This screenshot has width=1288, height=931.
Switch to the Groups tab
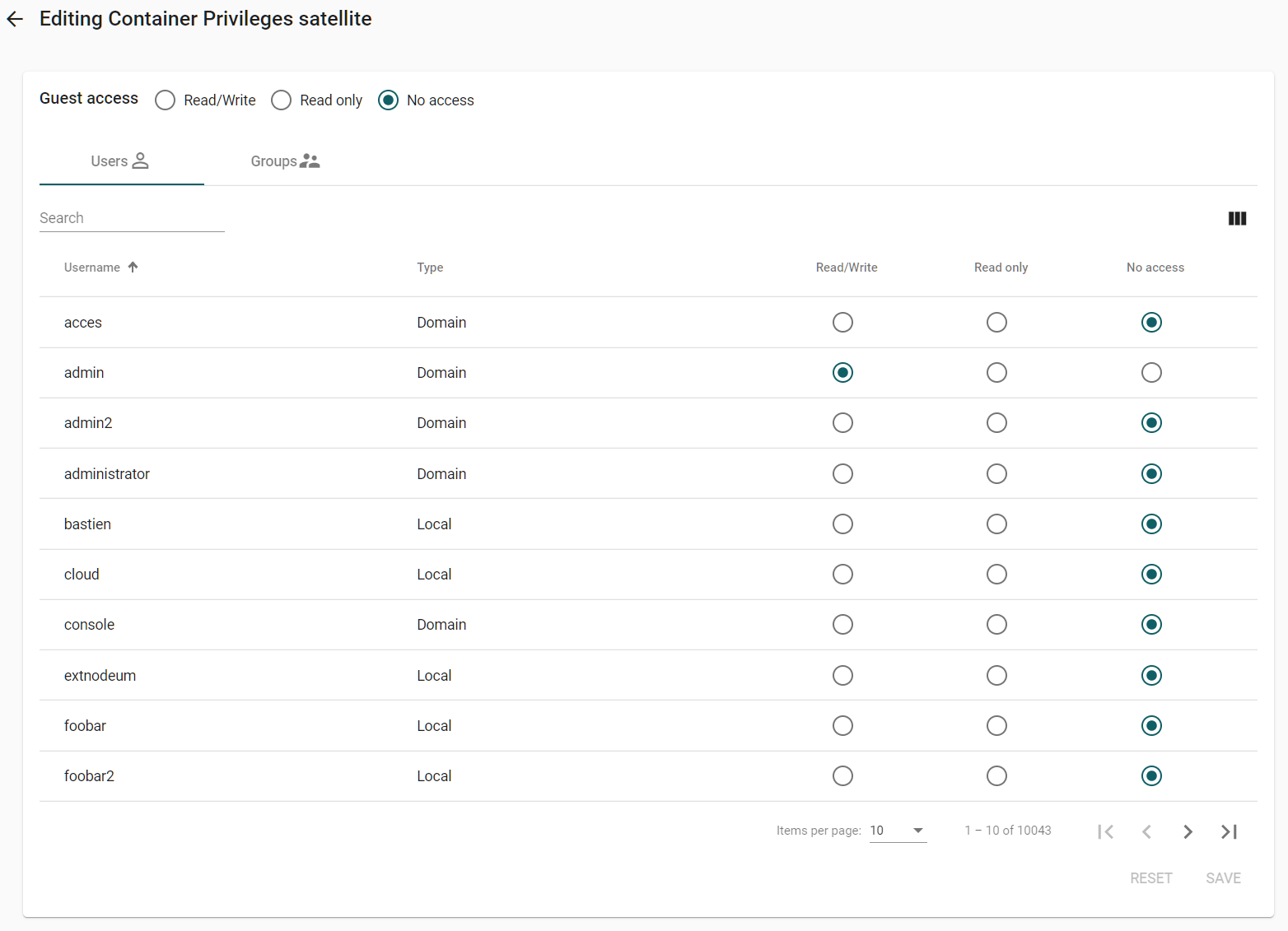coord(285,161)
